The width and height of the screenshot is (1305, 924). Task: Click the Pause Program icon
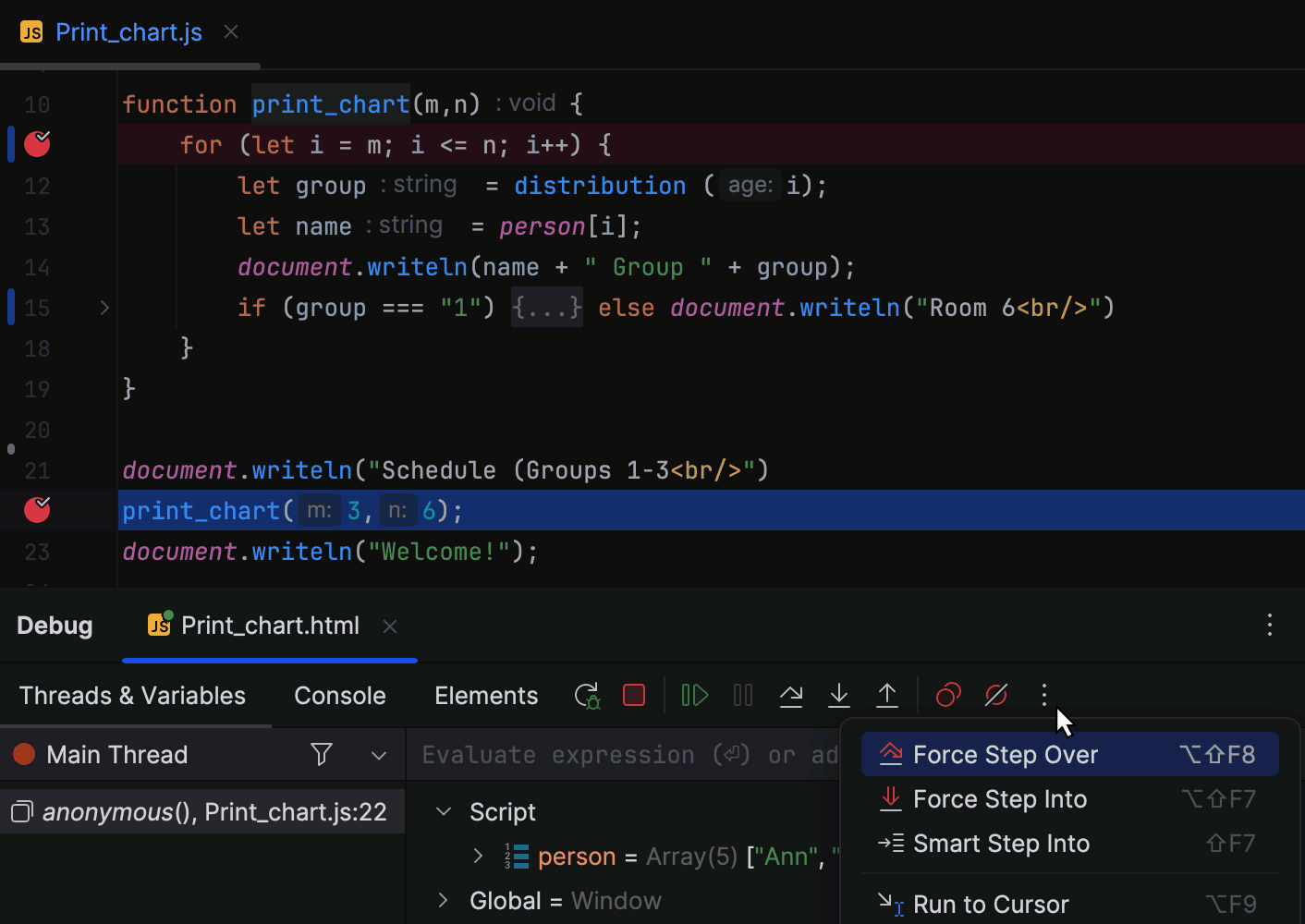tap(743, 695)
